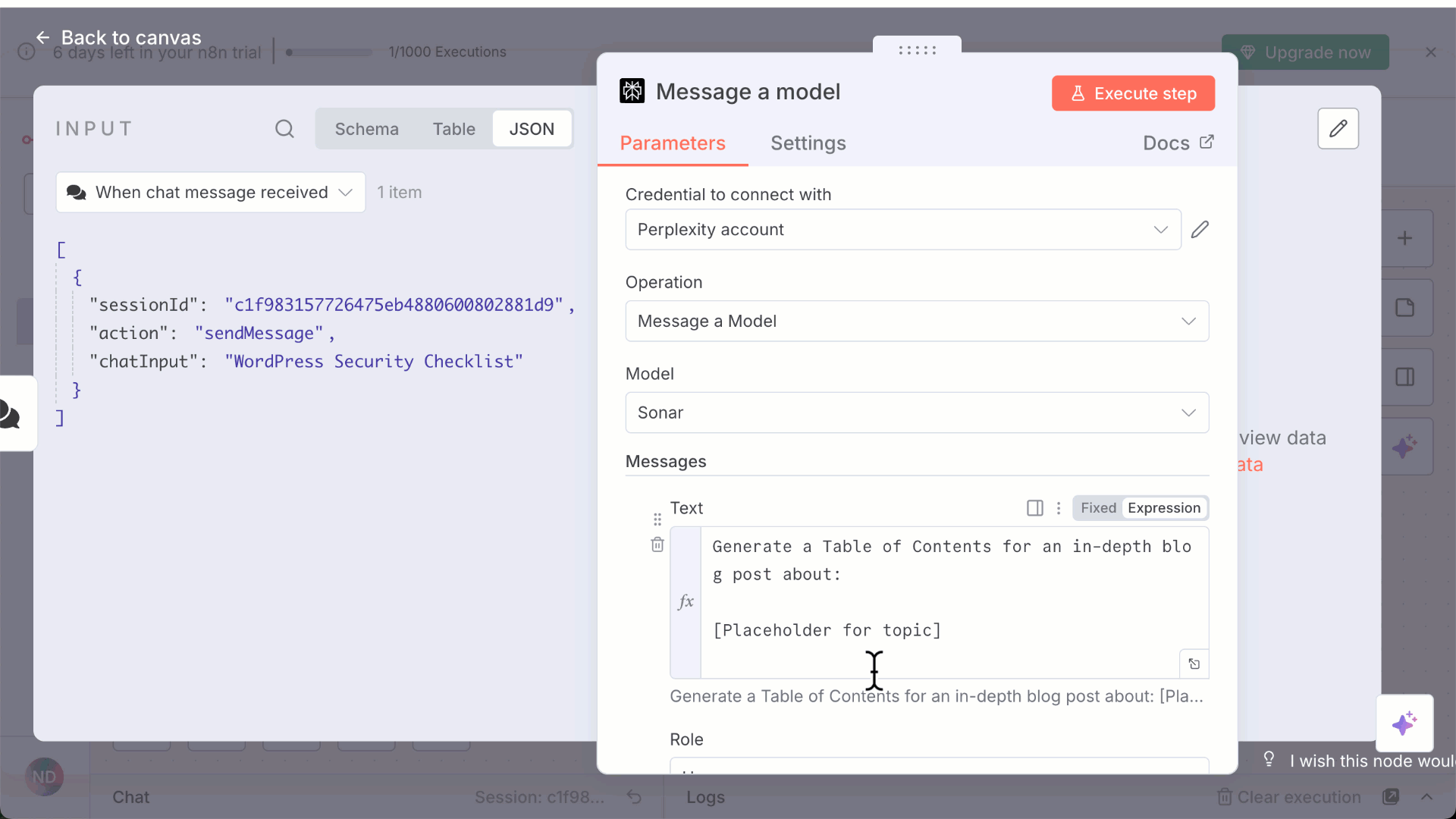Click the panel layout icon beside Text

tap(1034, 508)
